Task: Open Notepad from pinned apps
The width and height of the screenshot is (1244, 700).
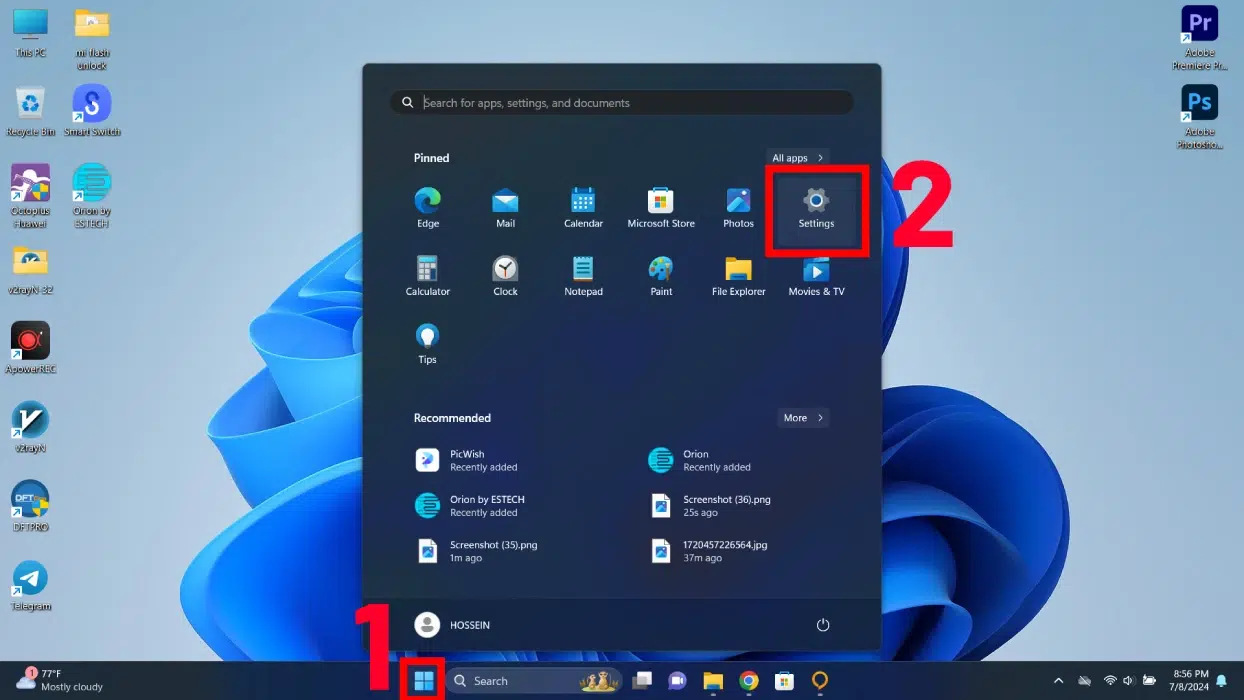Action: pyautogui.click(x=583, y=276)
